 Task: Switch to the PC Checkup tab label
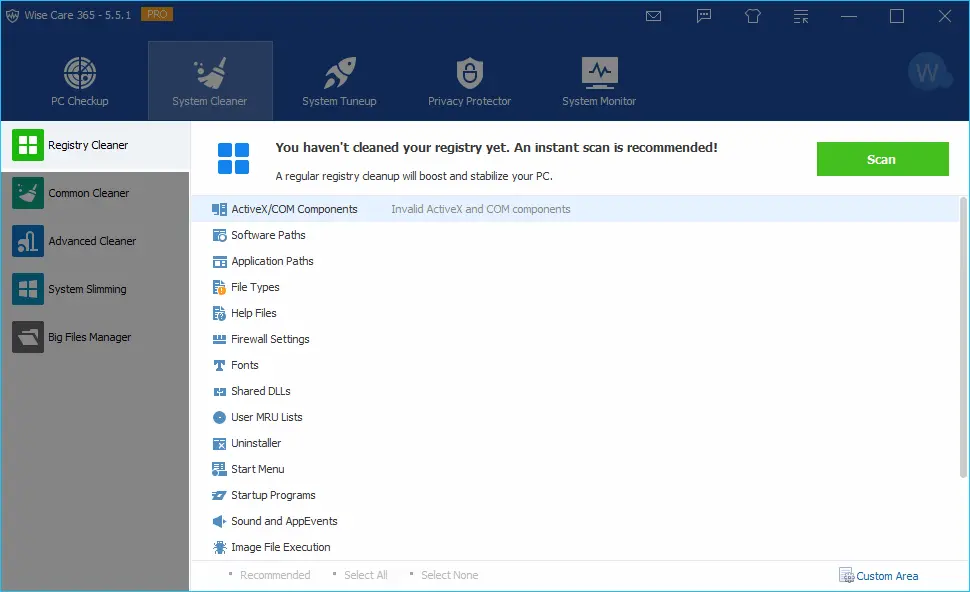(80, 101)
